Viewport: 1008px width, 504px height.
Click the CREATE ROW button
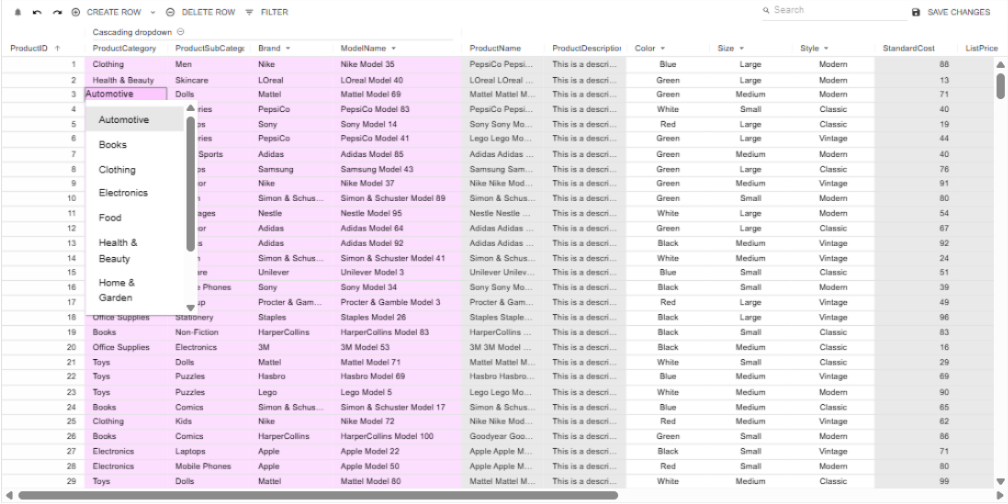coord(107,12)
